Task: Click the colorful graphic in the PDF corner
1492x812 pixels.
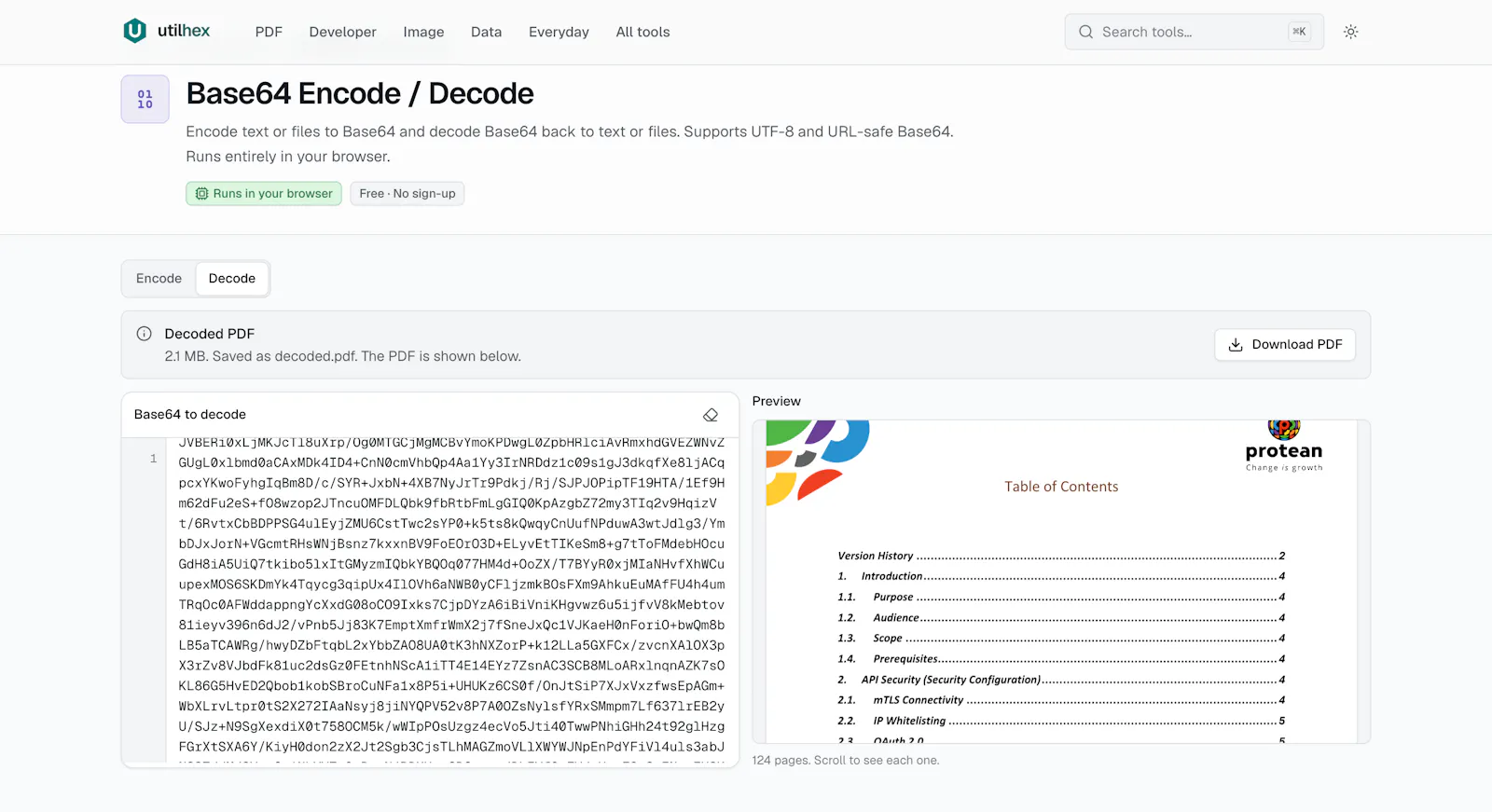Action: click(x=817, y=462)
